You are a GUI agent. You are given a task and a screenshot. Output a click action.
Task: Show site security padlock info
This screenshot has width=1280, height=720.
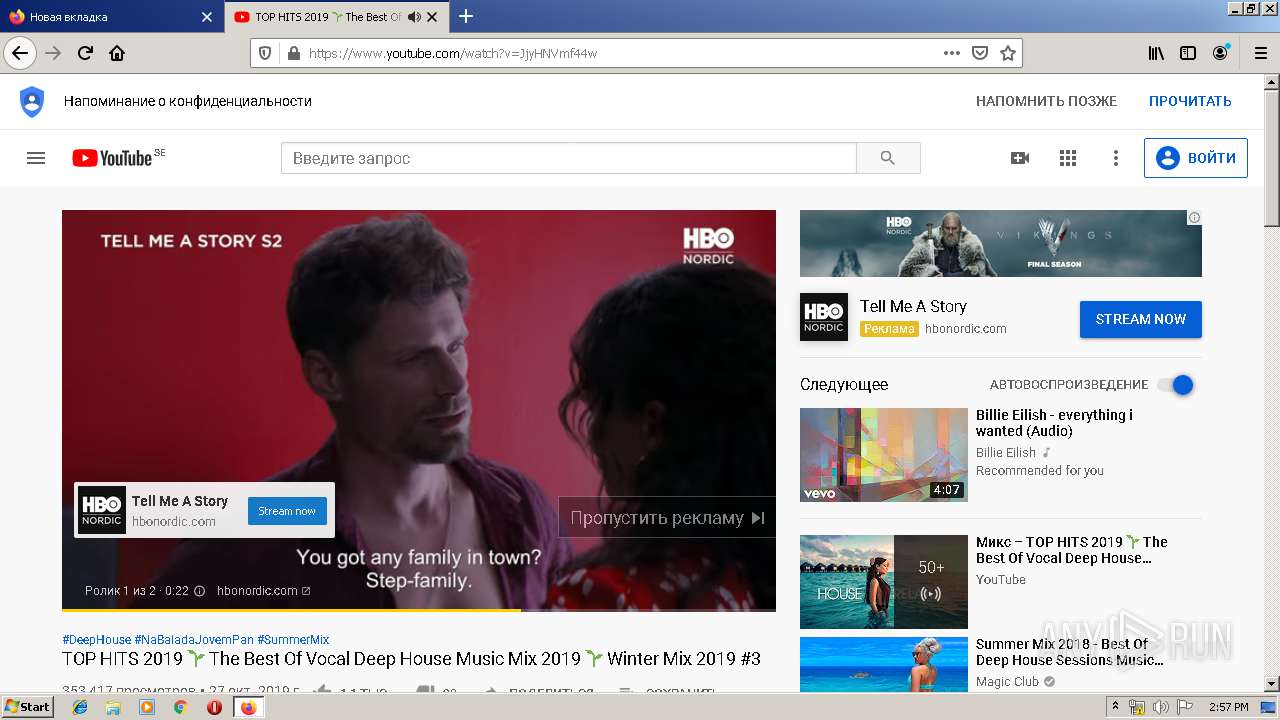[x=293, y=53]
